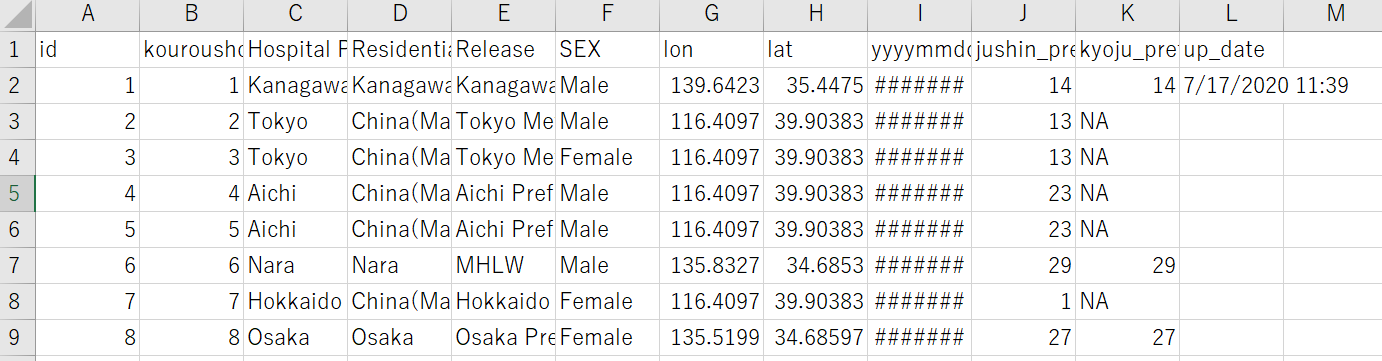Select row 5 header
The image size is (1382, 361).
click(x=17, y=193)
